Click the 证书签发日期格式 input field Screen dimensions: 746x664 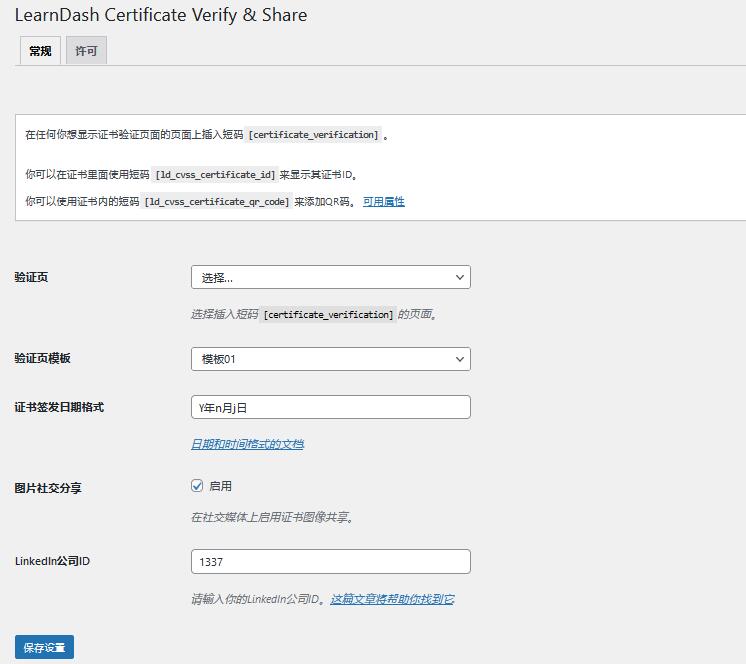pos(330,408)
